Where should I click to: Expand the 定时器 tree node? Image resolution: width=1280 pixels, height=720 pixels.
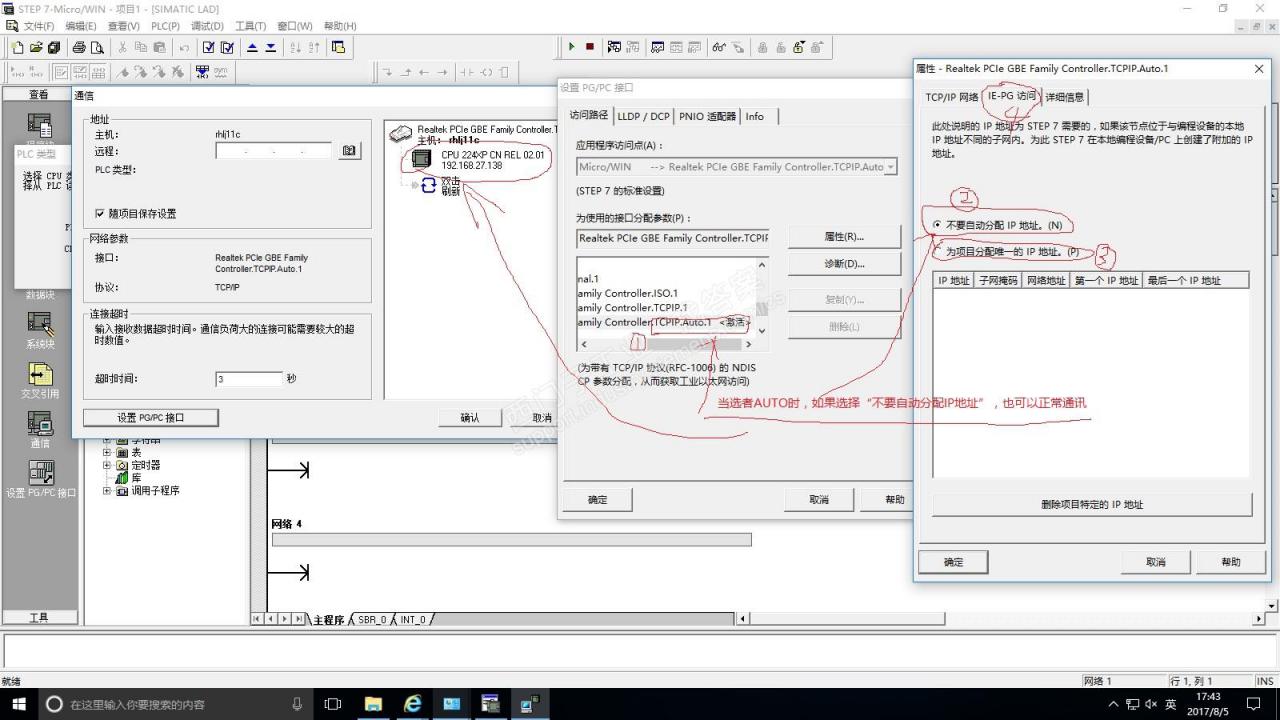pyautogui.click(x=107, y=466)
